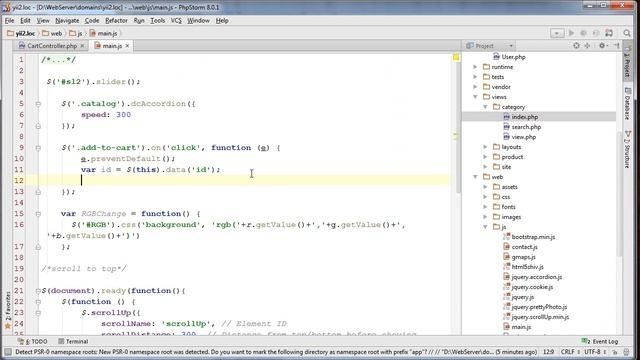This screenshot has height=360, width=640.
Task: Open the Navigate menu
Action: coord(67,20)
